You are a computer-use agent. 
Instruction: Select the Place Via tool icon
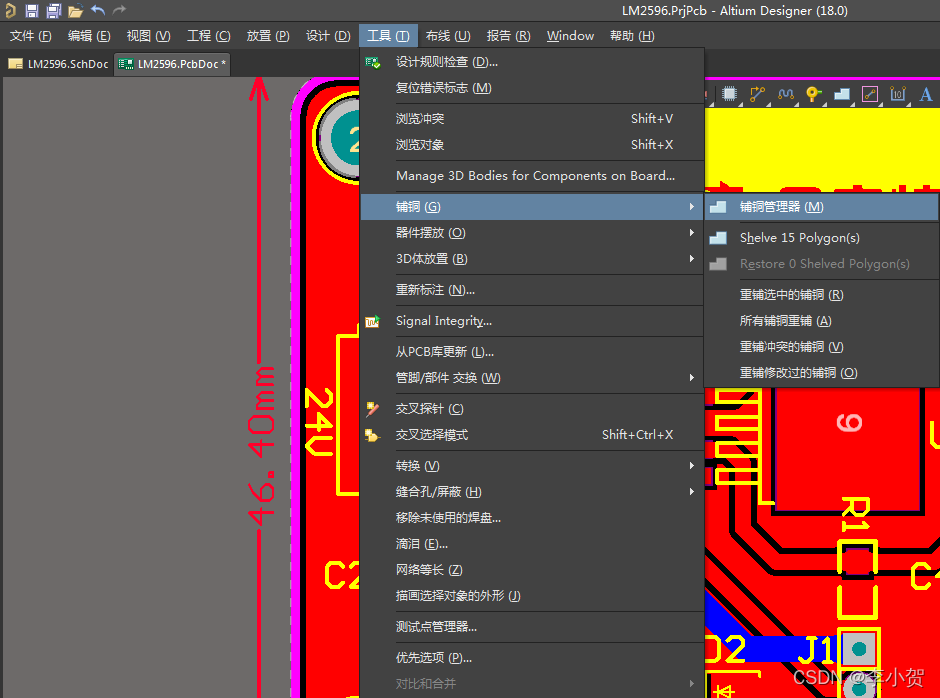tap(814, 94)
